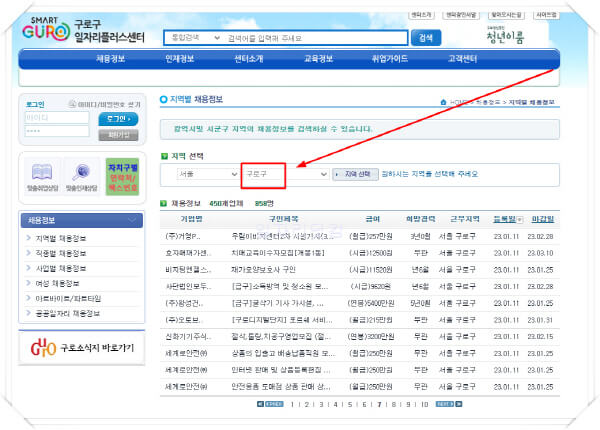Open the 통합검색 search category dropdown

pyautogui.click(x=195, y=37)
